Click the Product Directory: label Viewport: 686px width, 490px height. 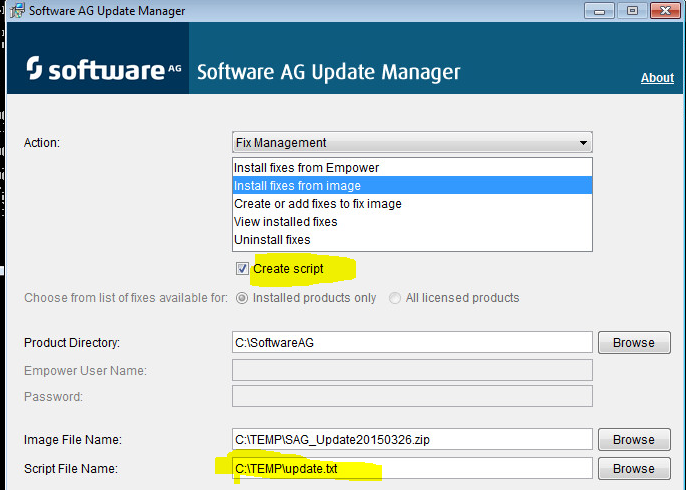[x=72, y=342]
